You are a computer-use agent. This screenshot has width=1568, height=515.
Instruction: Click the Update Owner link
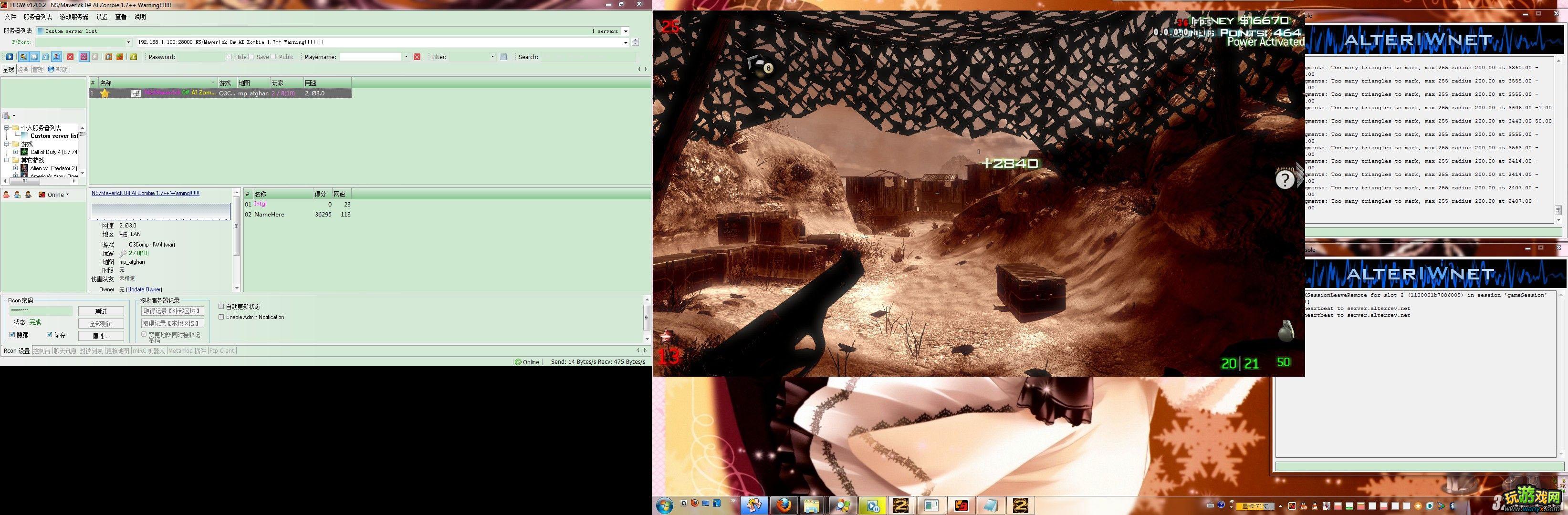coord(144,289)
